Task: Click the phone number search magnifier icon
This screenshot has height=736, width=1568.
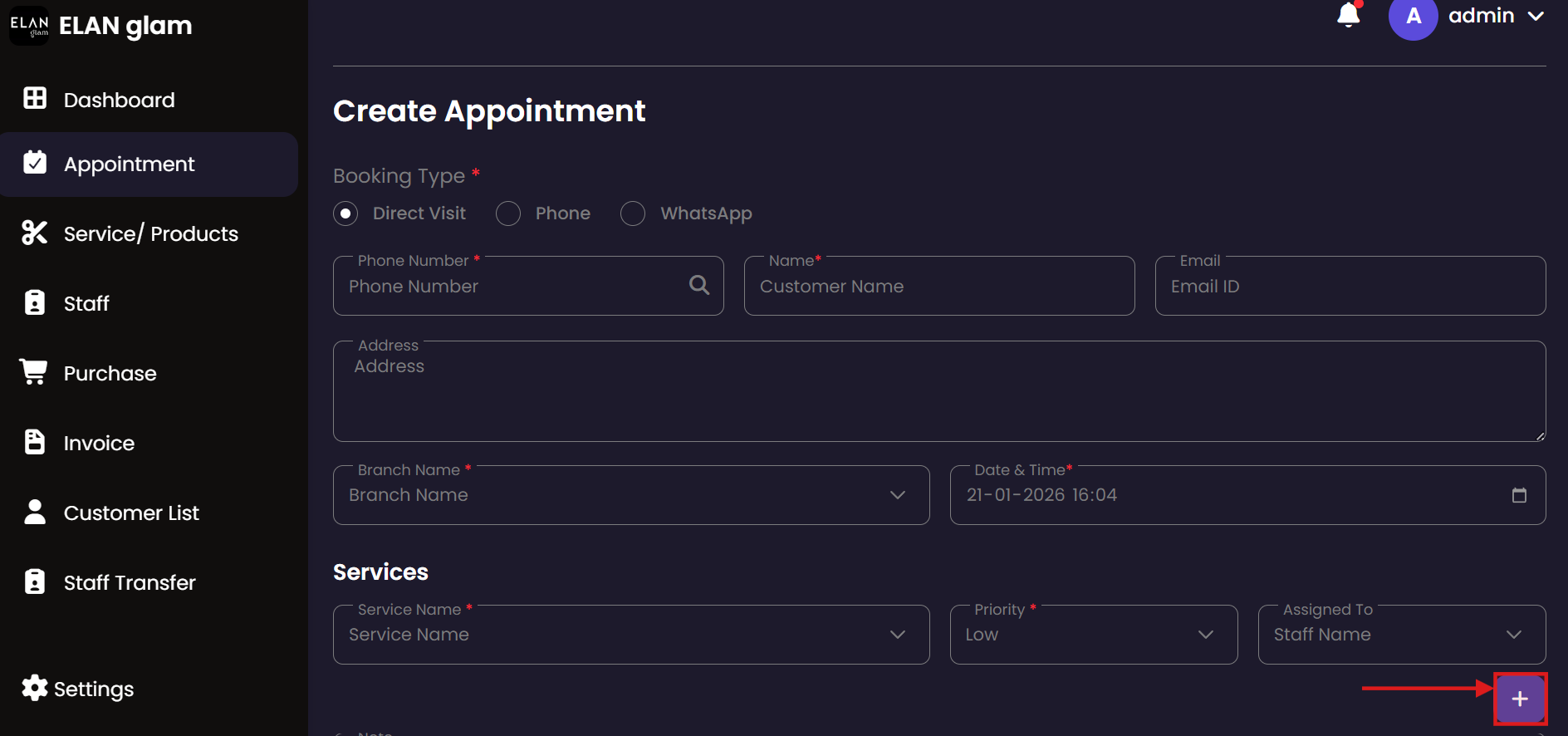Action: [x=699, y=286]
